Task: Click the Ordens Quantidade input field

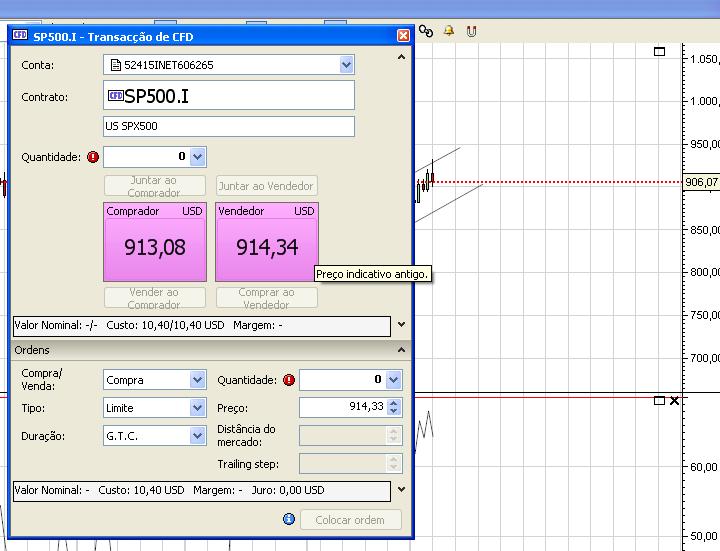Action: coord(343,380)
